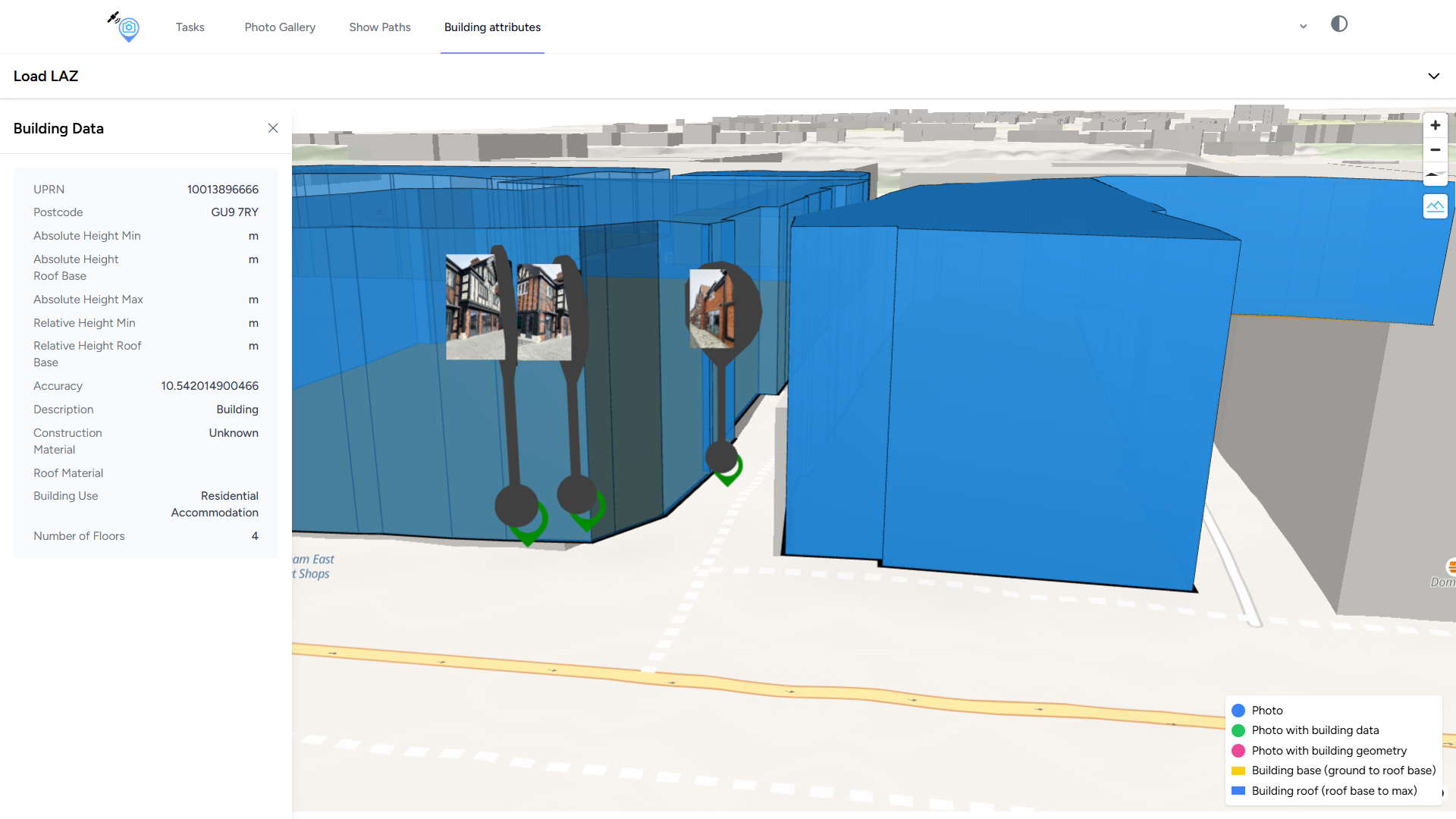Switch to Photo Gallery tab
Image resolution: width=1456 pixels, height=819 pixels.
[x=280, y=27]
